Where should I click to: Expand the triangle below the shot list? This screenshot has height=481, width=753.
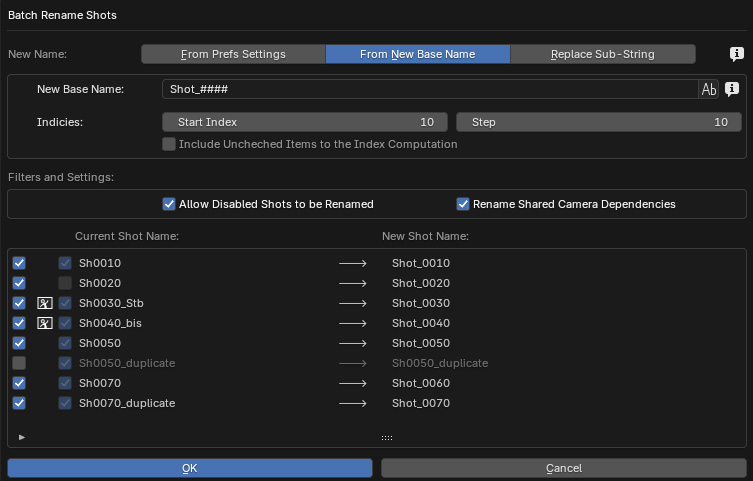click(x=22, y=437)
